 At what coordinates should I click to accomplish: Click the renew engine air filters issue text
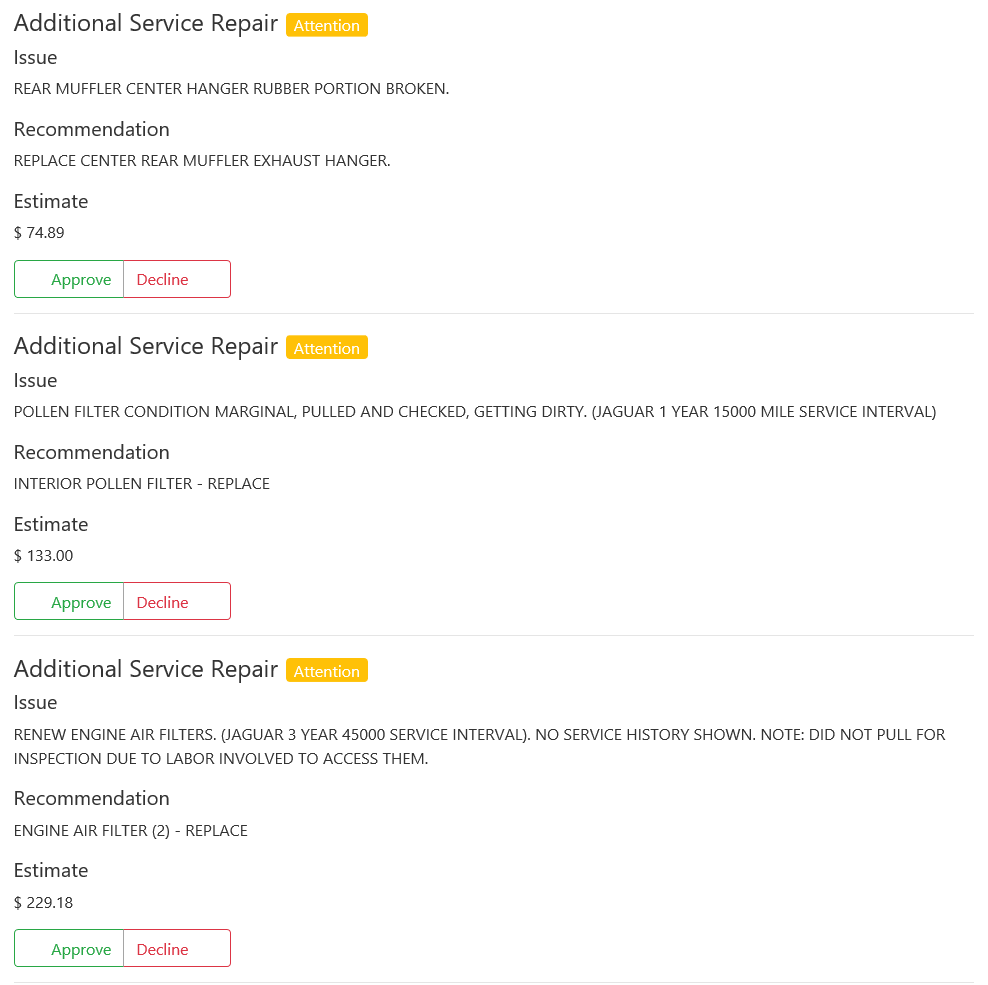click(x=479, y=746)
